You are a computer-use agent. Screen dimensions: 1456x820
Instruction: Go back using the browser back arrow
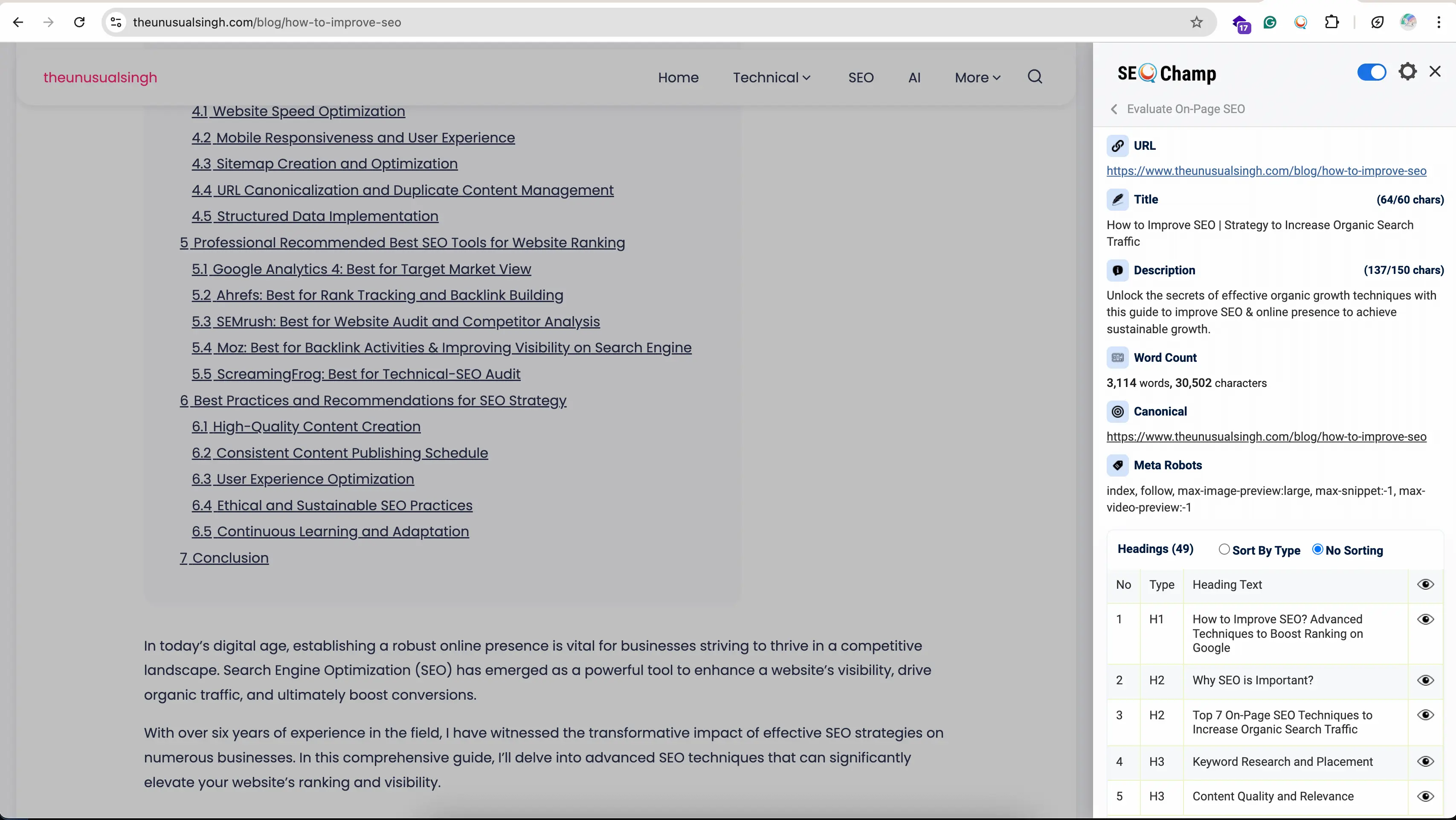point(18,22)
